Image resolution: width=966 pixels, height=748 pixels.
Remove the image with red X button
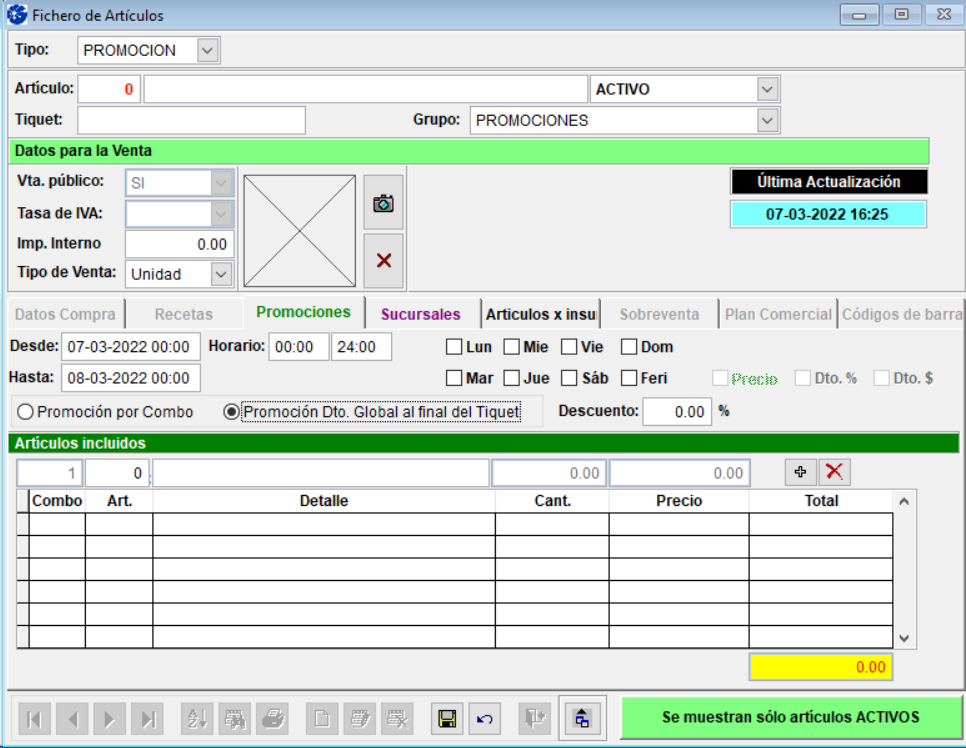(383, 260)
